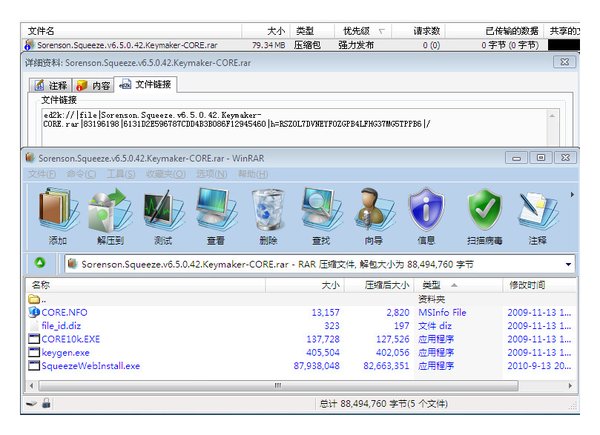Select the file name file_id.diz
This screenshot has height=435, width=600.
pos(61,326)
